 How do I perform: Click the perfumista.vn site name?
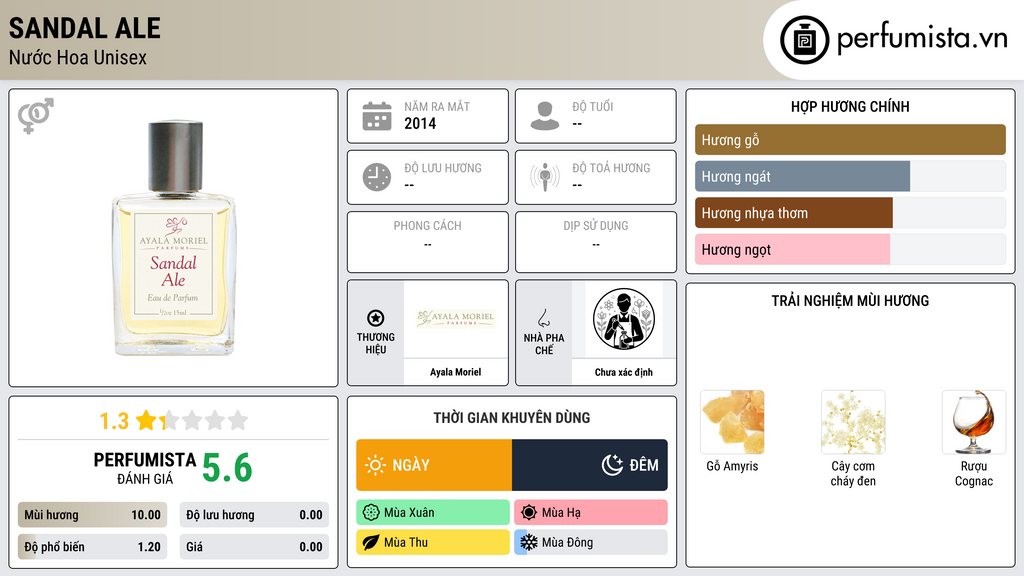[922, 39]
